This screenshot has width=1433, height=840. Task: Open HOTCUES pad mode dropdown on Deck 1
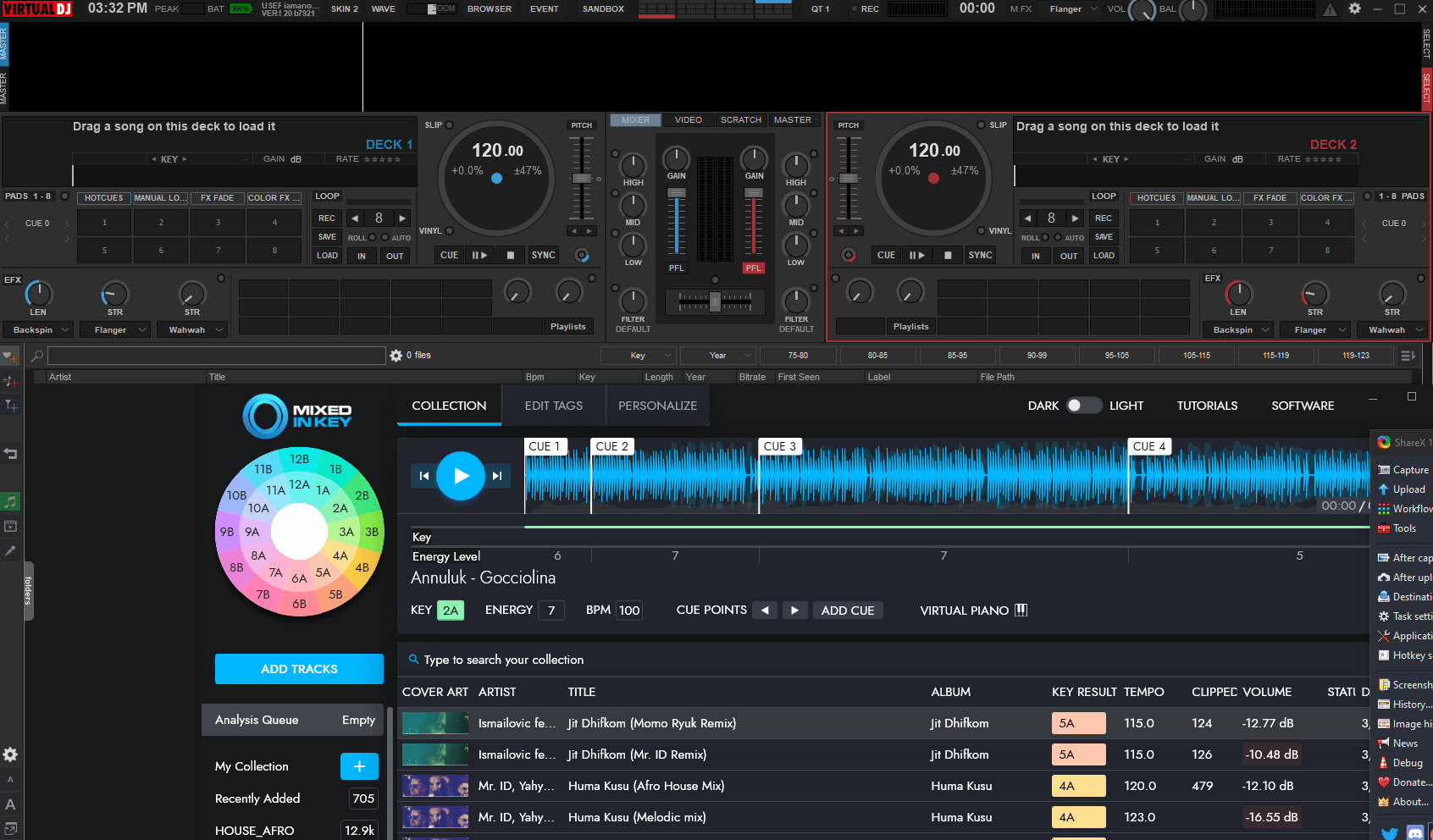(x=104, y=198)
